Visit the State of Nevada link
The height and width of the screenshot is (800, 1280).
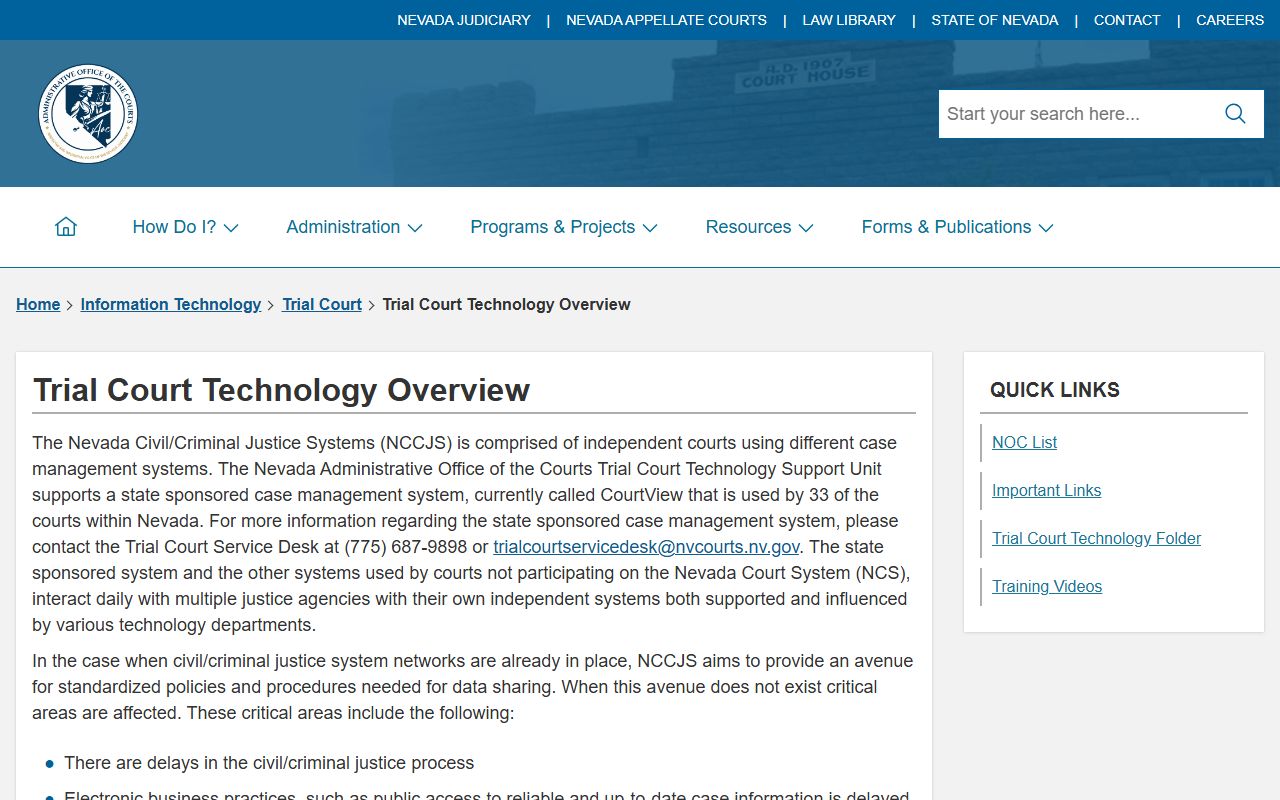tap(994, 20)
